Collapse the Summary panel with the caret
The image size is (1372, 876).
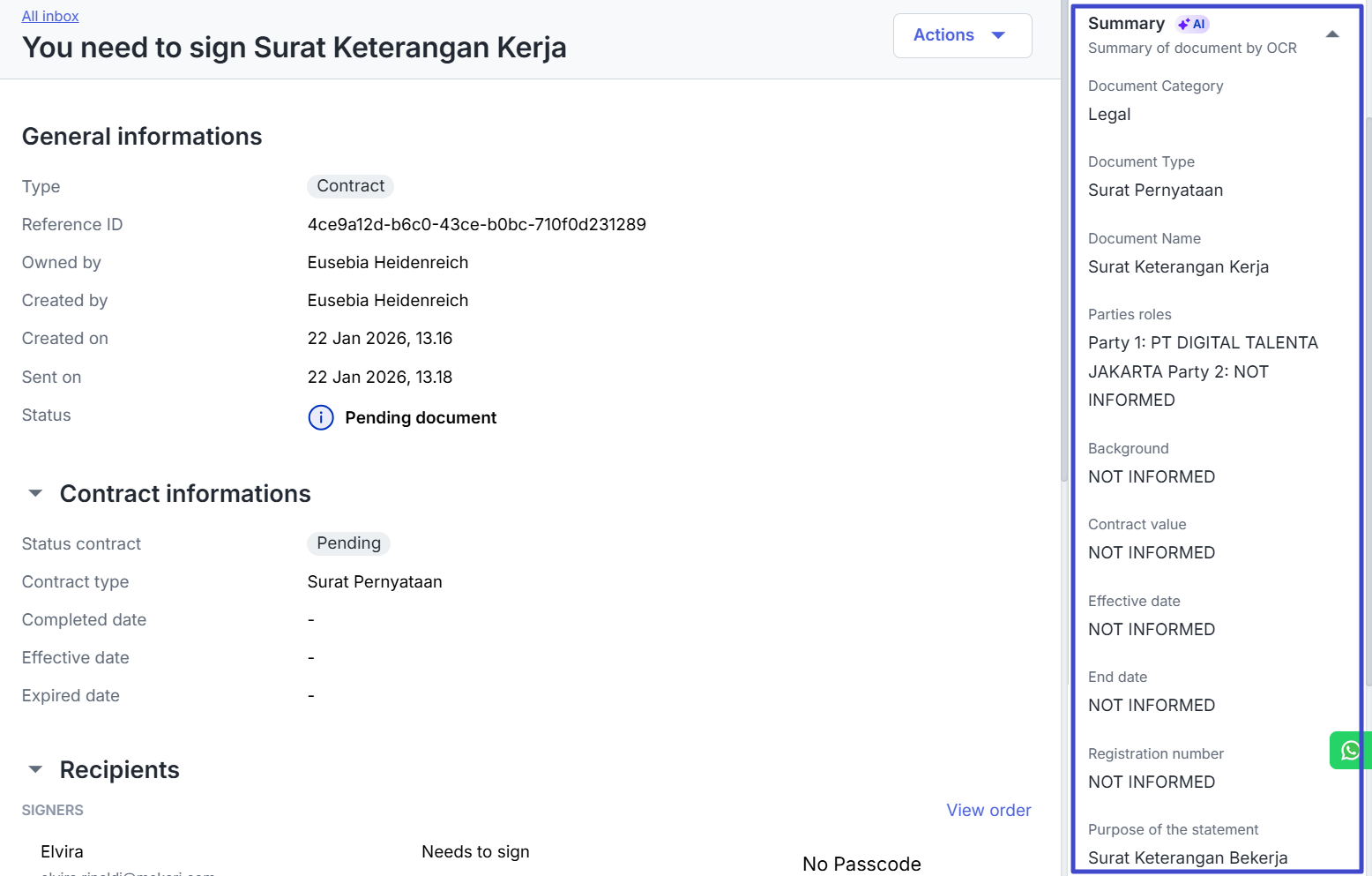1332,34
